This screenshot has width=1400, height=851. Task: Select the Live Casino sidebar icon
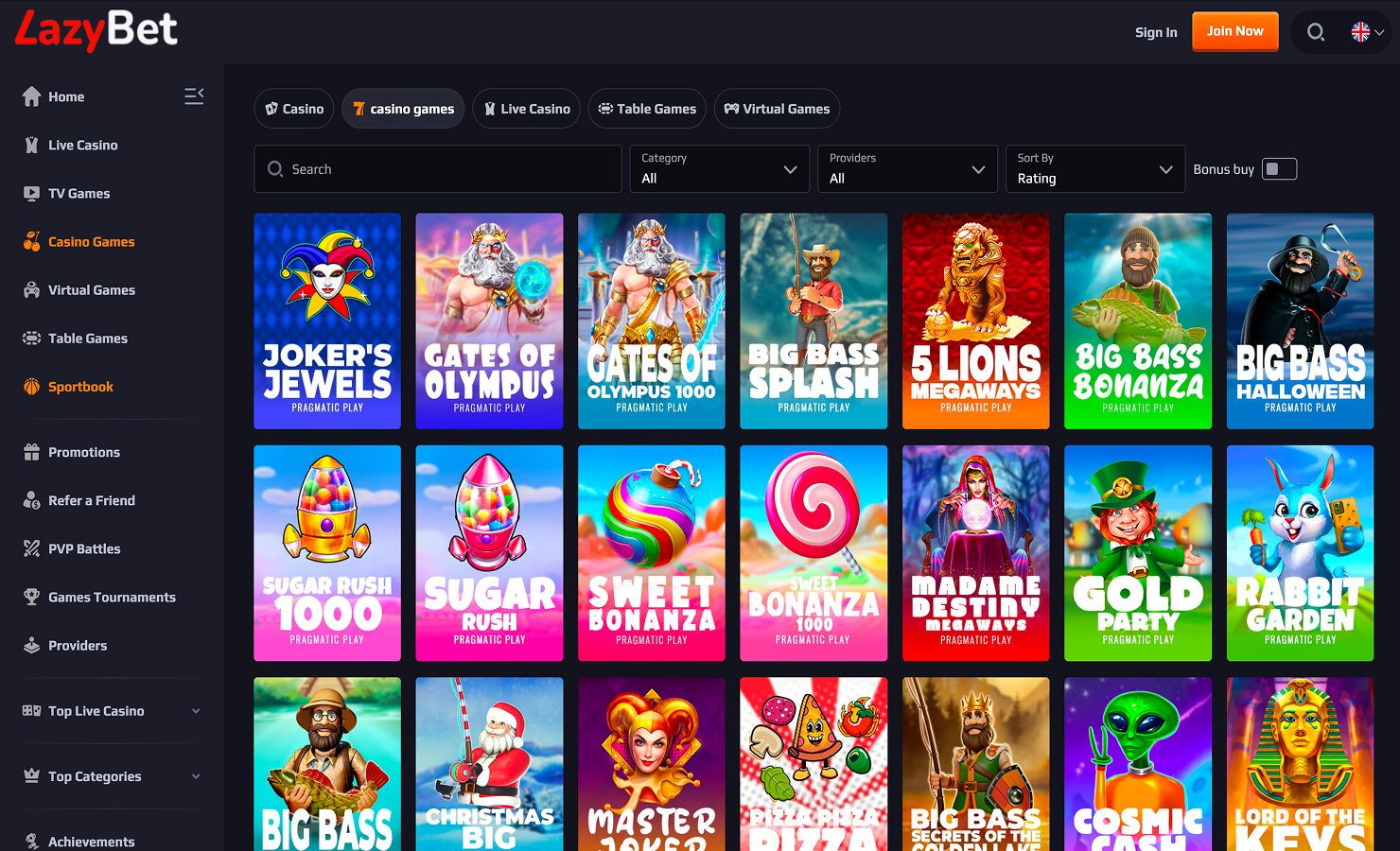(x=31, y=145)
